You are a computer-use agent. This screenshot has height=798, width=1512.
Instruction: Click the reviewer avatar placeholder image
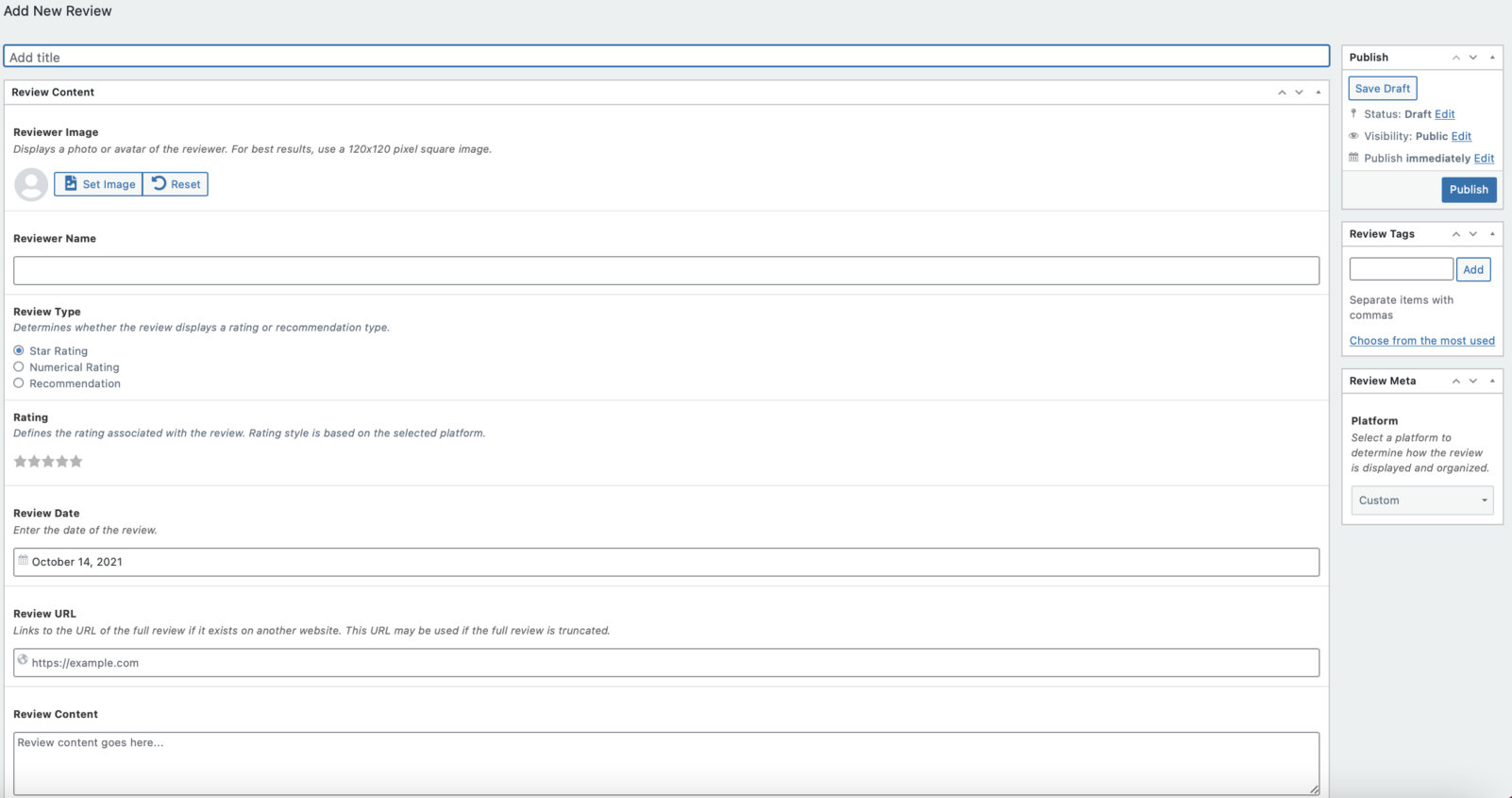click(31, 184)
